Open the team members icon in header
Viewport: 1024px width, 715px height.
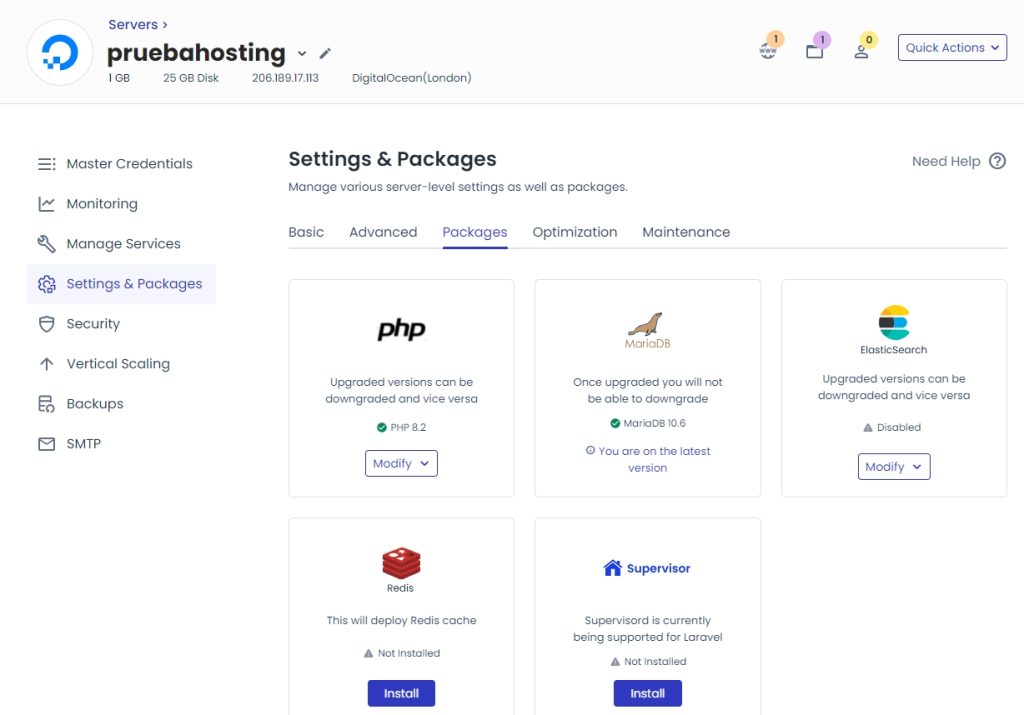[861, 50]
